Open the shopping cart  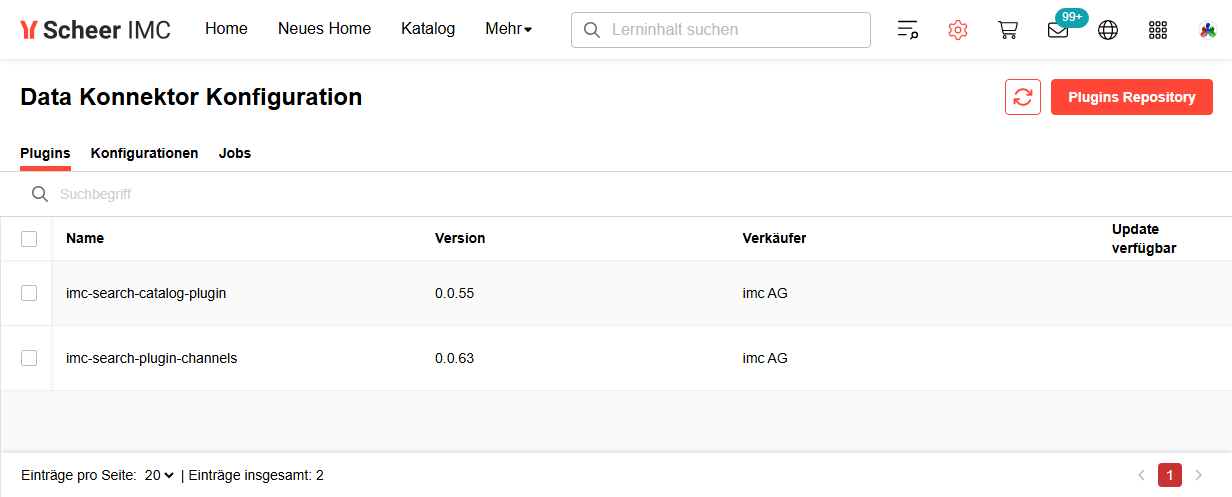pos(1007,30)
